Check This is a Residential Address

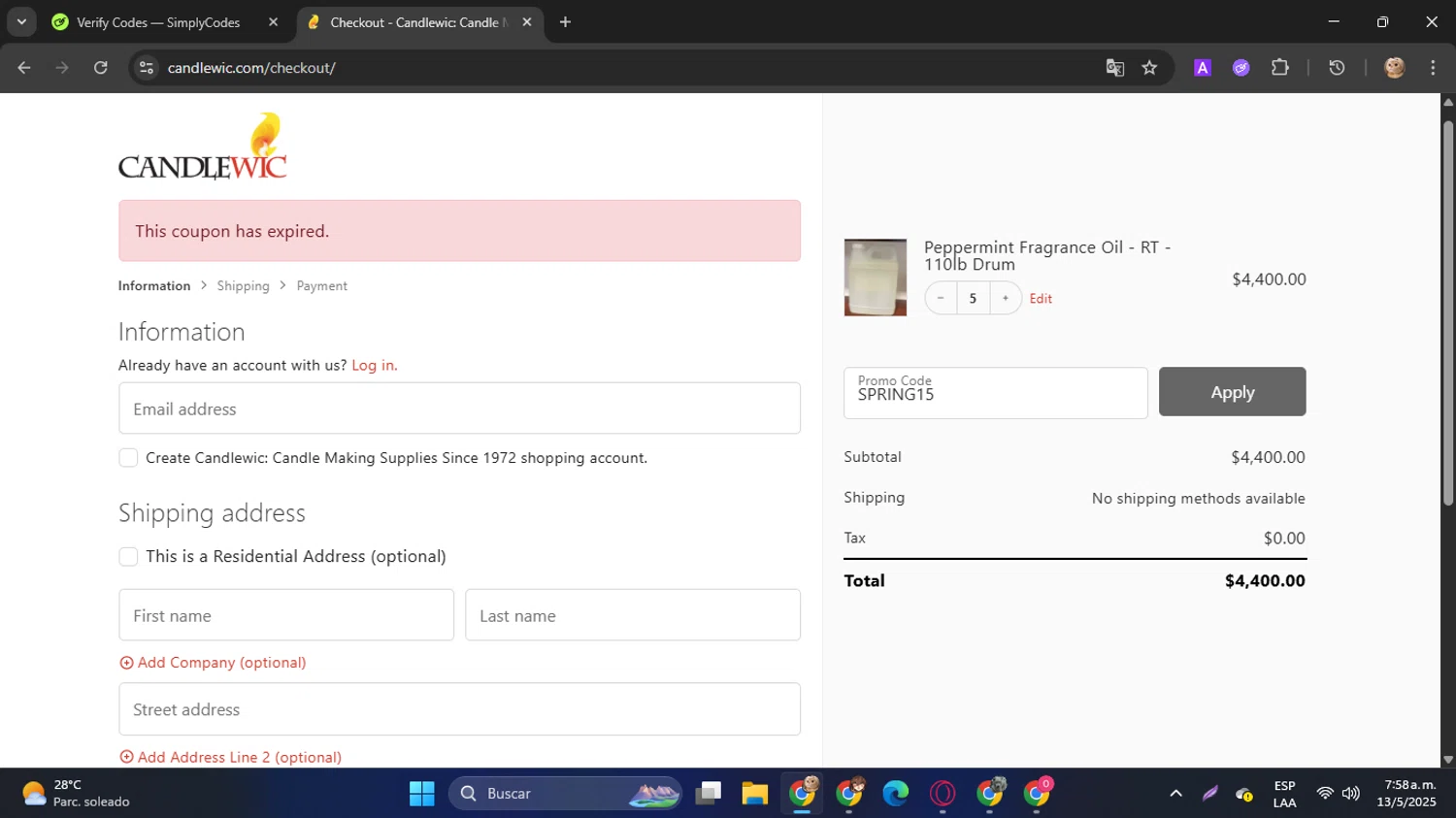click(x=128, y=556)
